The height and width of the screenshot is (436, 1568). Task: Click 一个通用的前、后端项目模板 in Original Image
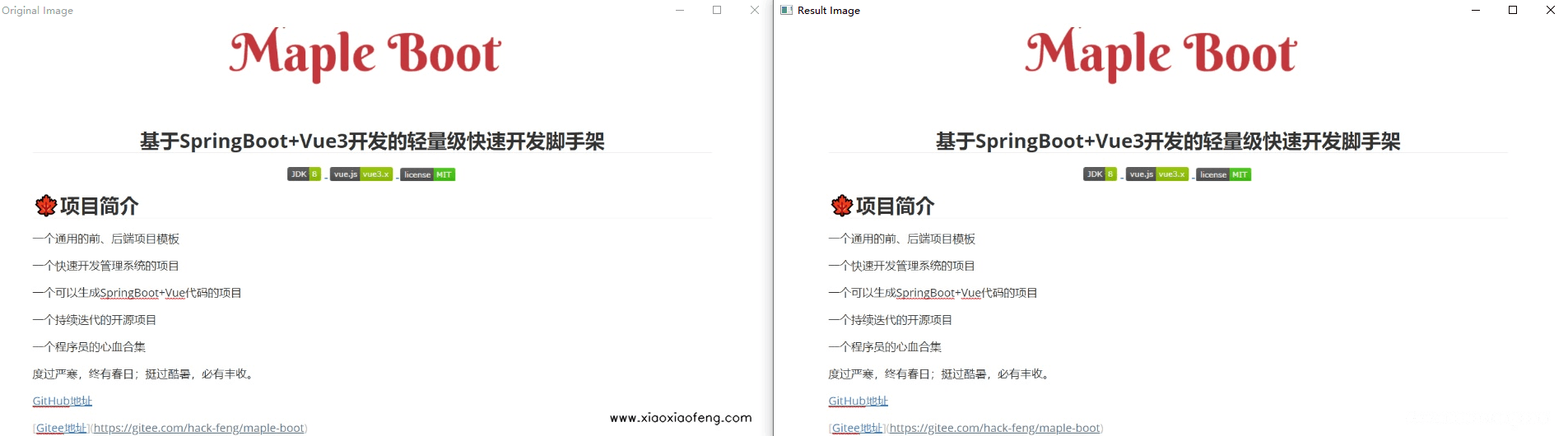coord(106,239)
